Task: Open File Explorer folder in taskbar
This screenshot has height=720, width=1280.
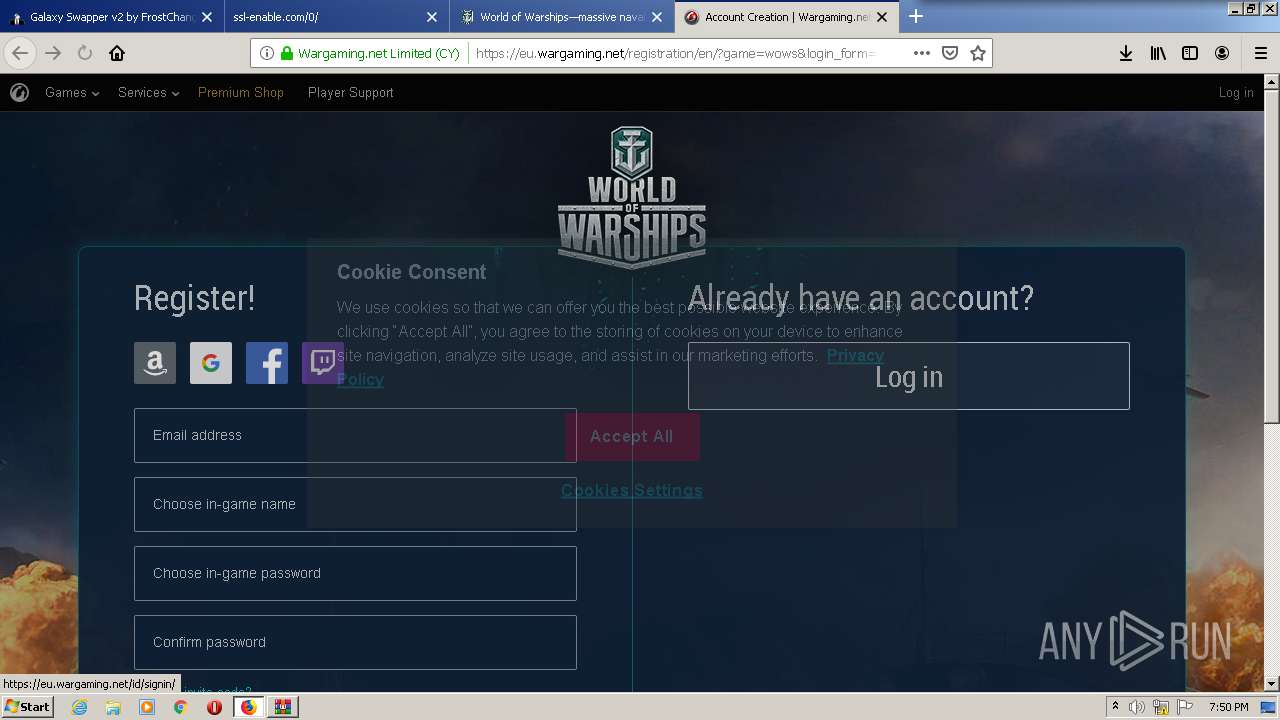Action: click(x=113, y=707)
